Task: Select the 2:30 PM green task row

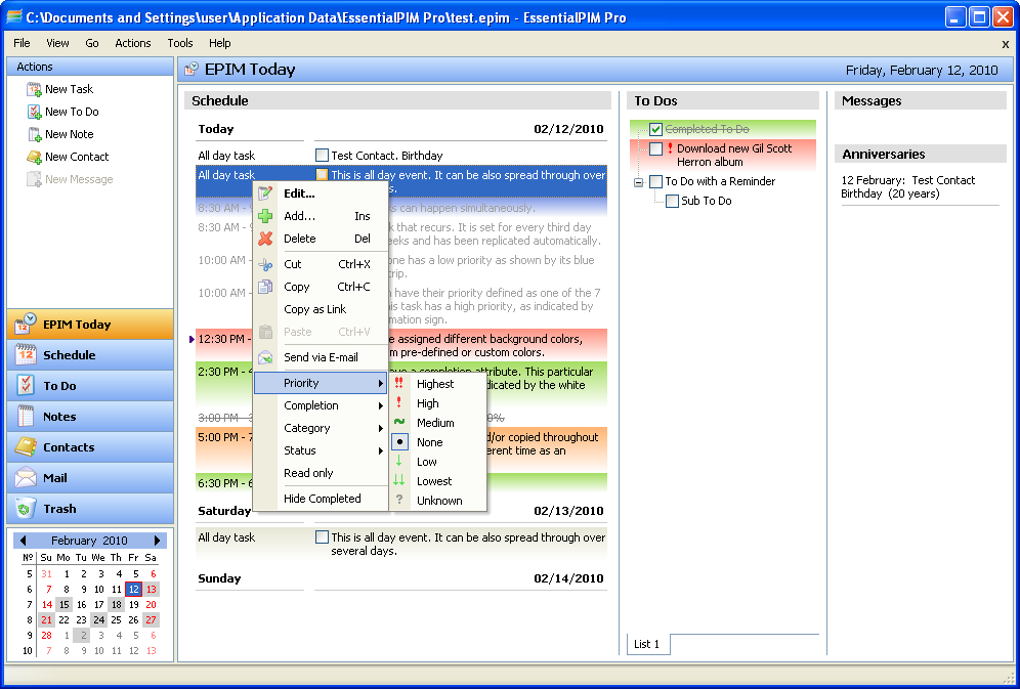Action: pos(401,385)
